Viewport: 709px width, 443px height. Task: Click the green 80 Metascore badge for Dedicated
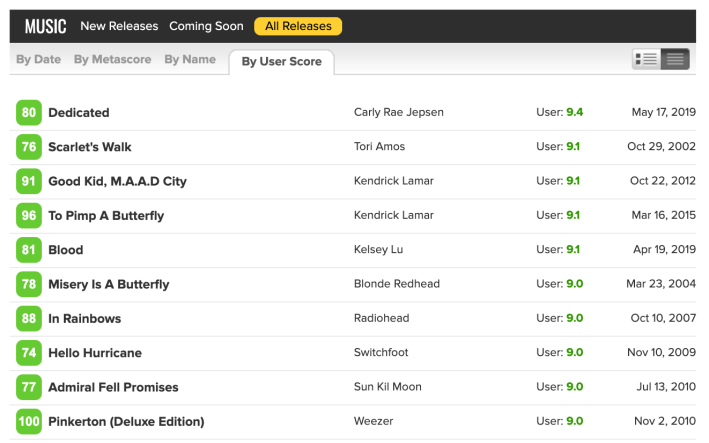tap(29, 113)
